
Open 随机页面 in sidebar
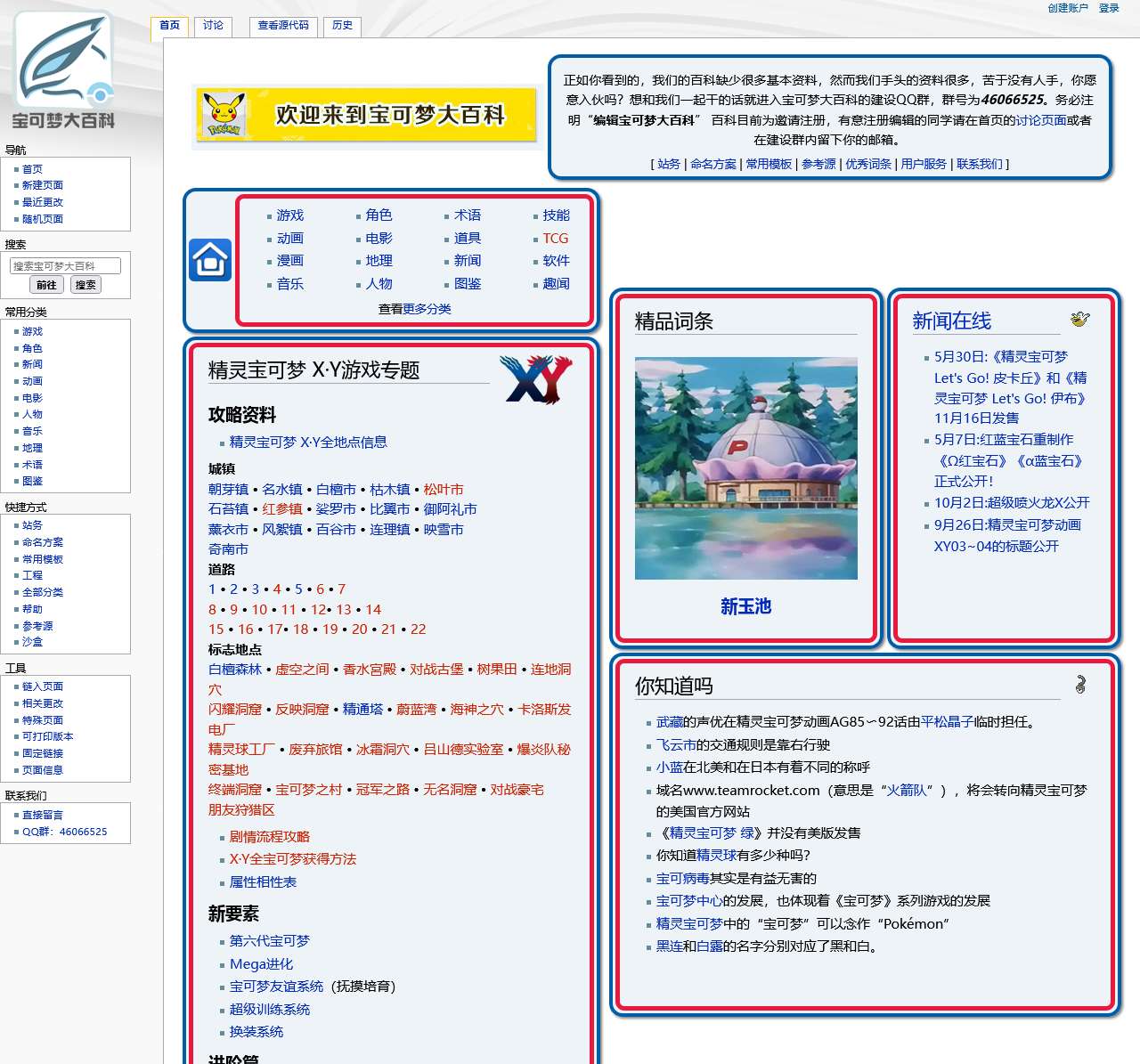coord(43,219)
